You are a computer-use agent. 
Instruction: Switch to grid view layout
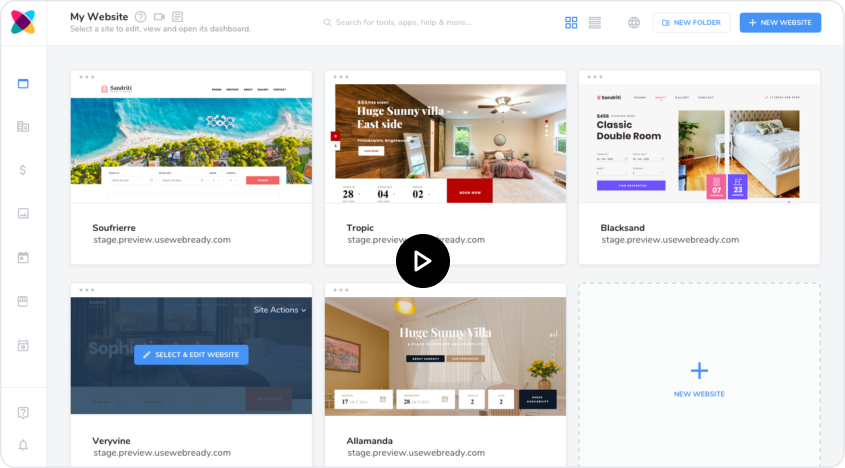click(x=571, y=22)
